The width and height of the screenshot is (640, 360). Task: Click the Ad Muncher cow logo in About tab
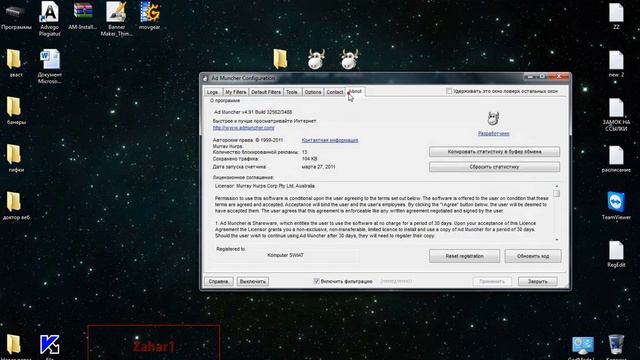[x=493, y=119]
